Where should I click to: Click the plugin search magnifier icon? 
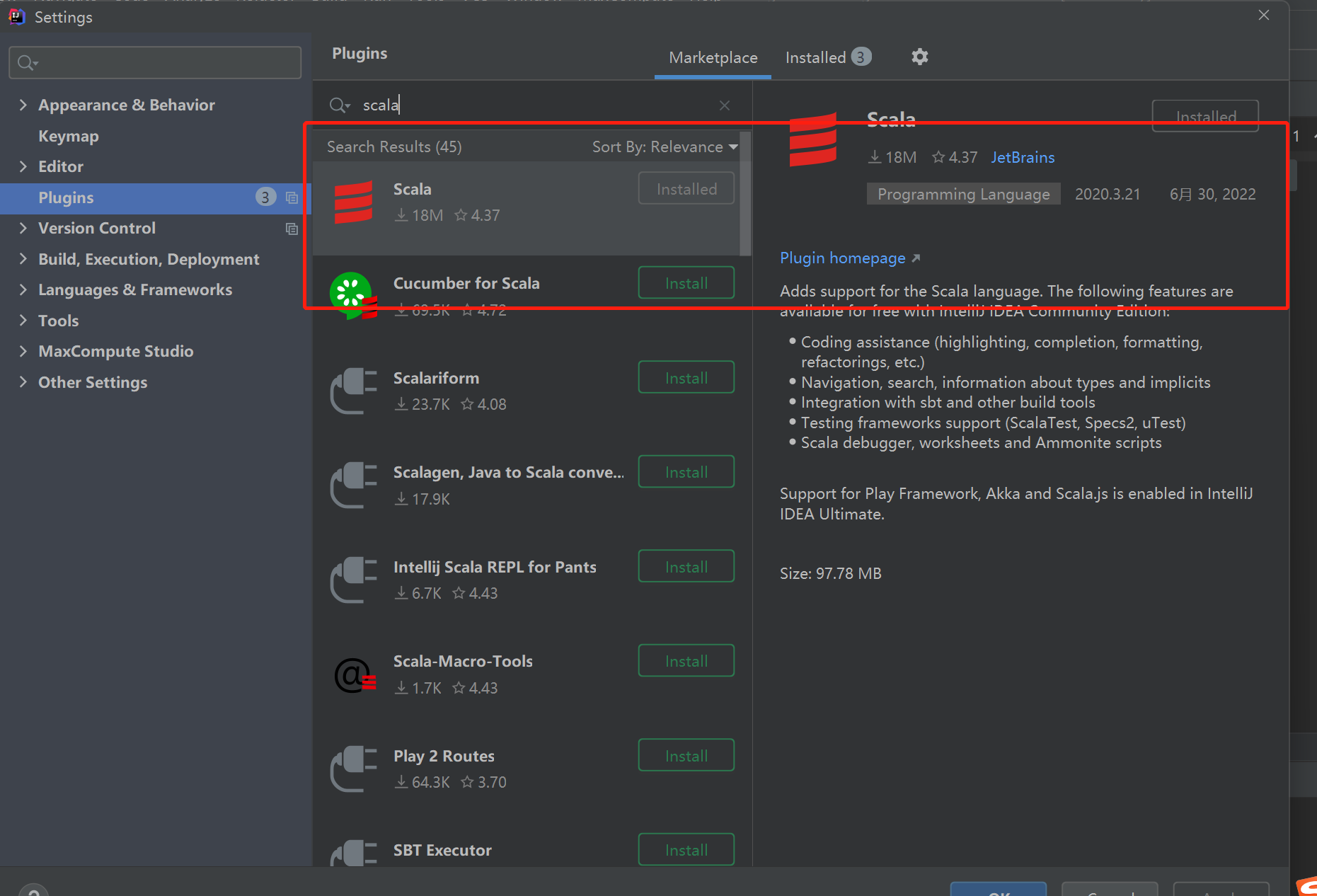339,105
